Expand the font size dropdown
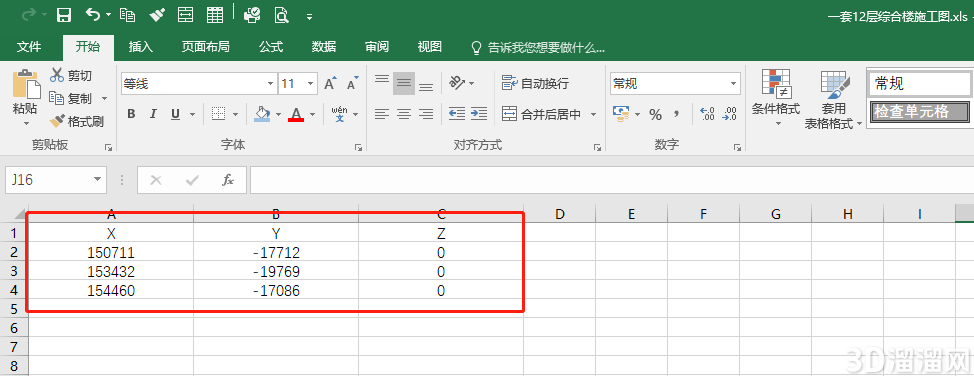The image size is (974, 376). 311,83
